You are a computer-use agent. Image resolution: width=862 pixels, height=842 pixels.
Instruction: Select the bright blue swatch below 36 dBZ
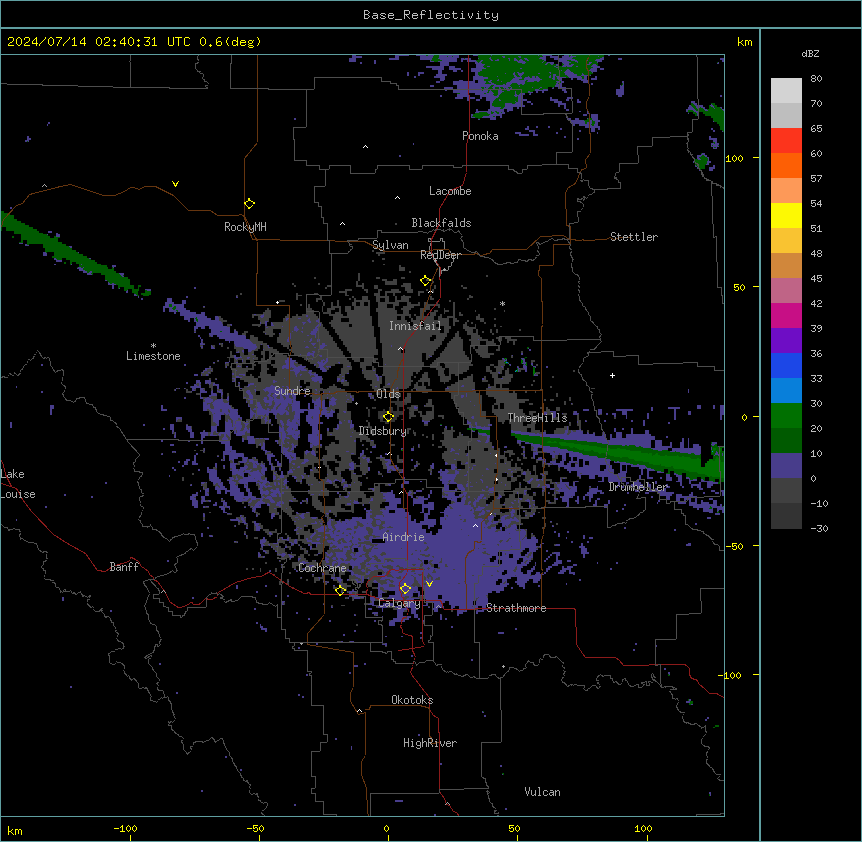pyautogui.click(x=786, y=365)
